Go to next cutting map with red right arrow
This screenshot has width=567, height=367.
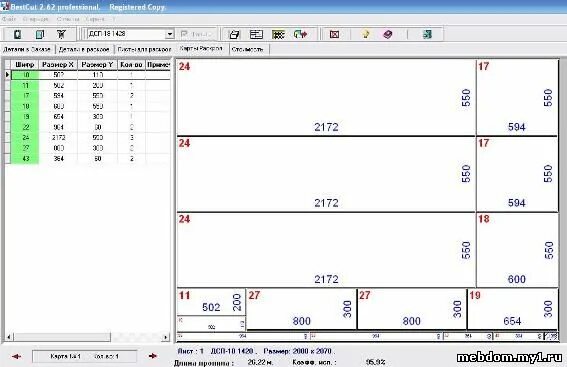click(x=153, y=356)
